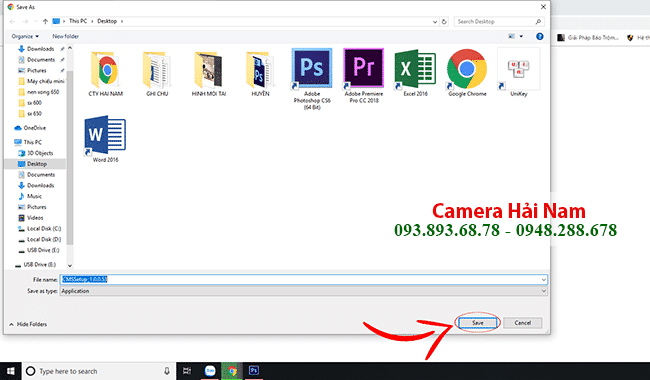
Task: Click Type here to search box
Action: pyautogui.click(x=98, y=371)
